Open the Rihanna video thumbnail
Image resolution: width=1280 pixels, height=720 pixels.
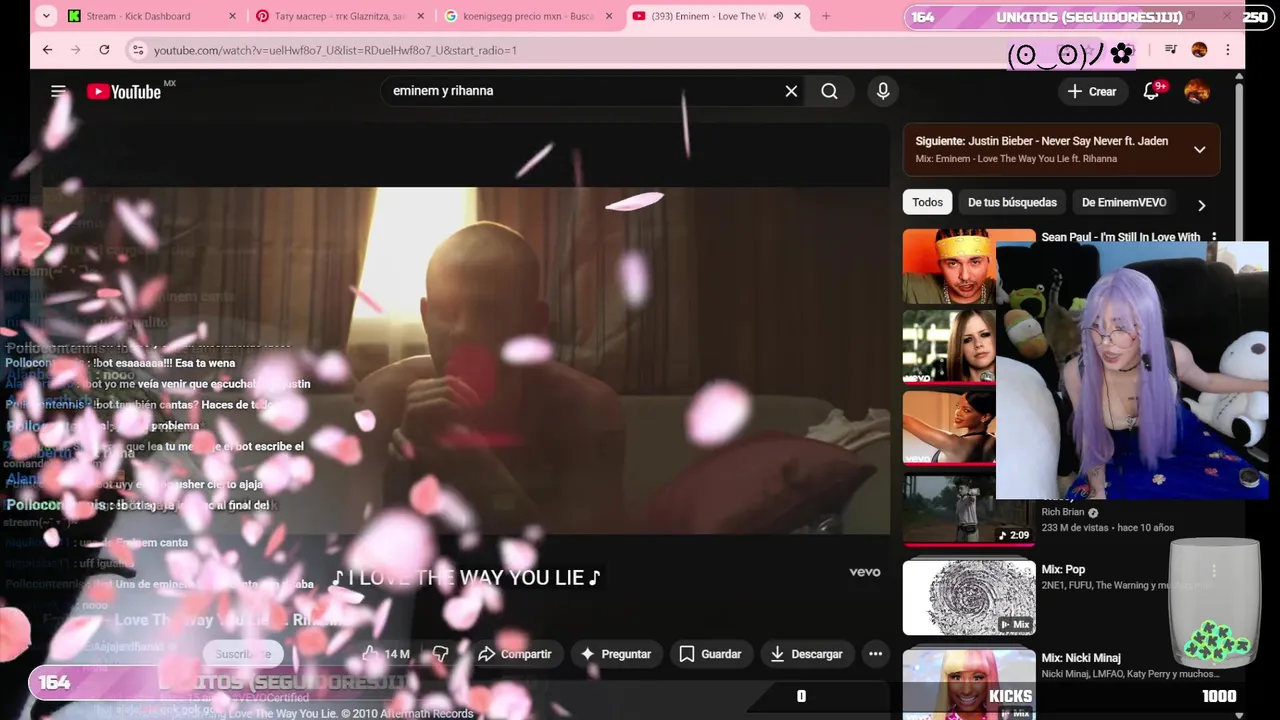coord(950,428)
